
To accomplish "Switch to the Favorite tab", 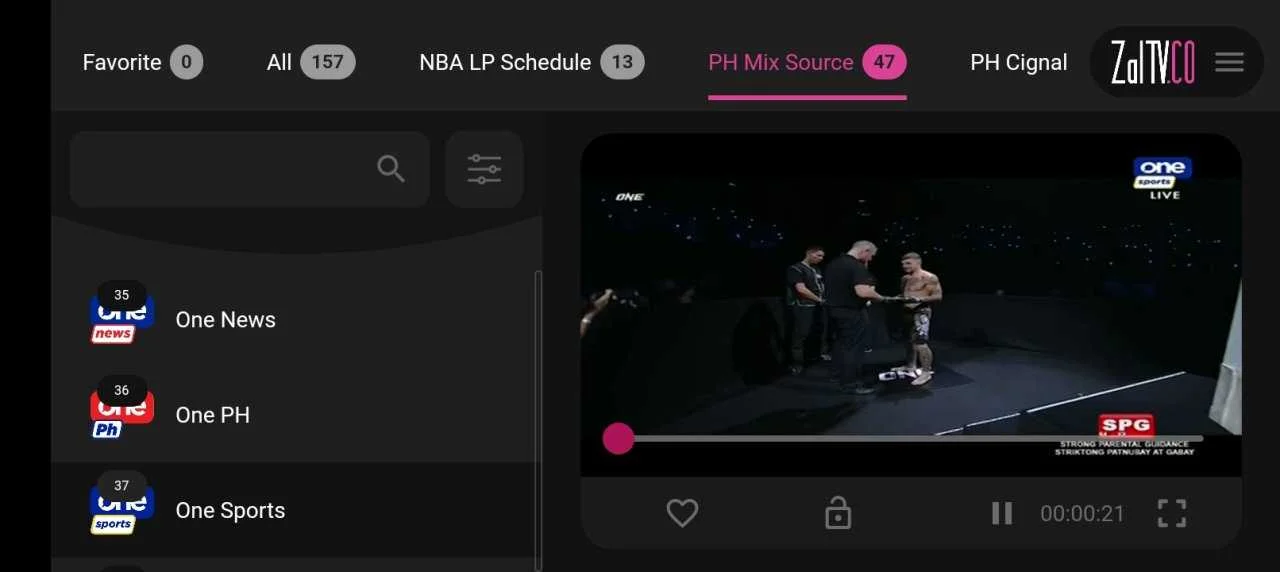I will point(143,62).
